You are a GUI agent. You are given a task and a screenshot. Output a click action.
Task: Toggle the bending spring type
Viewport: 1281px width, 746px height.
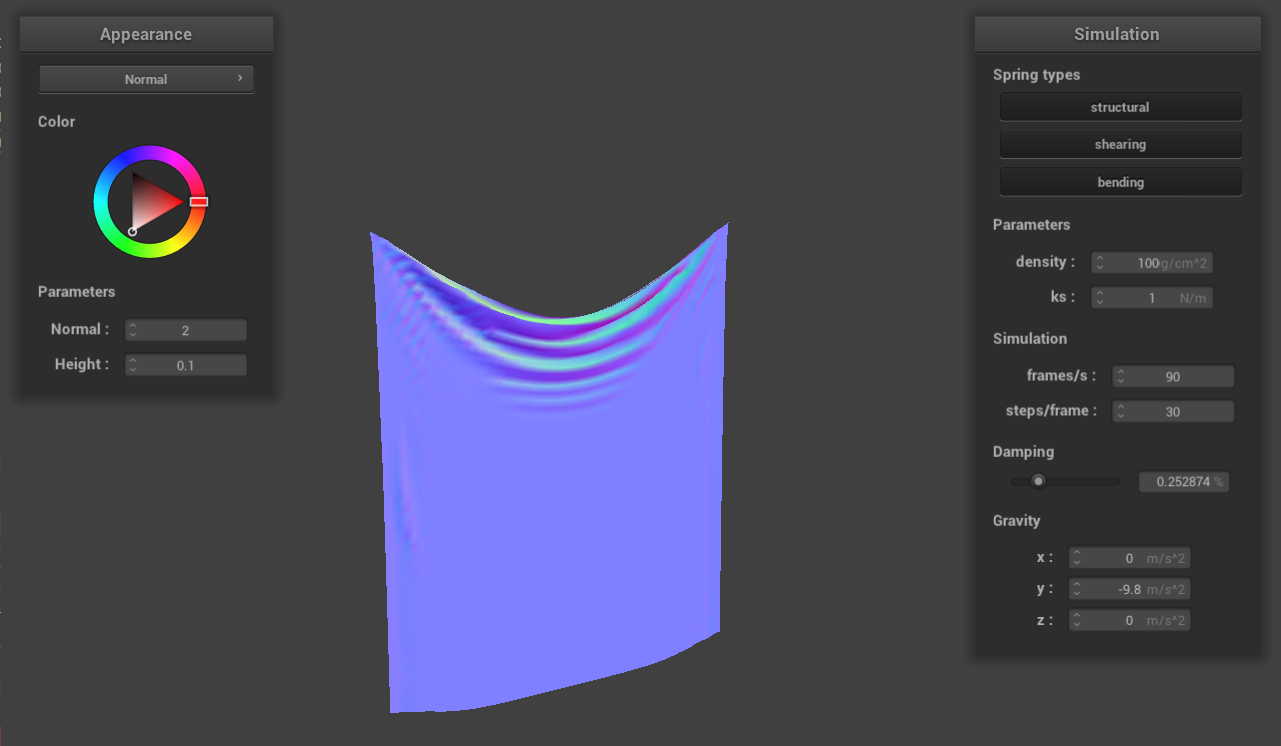point(1120,182)
